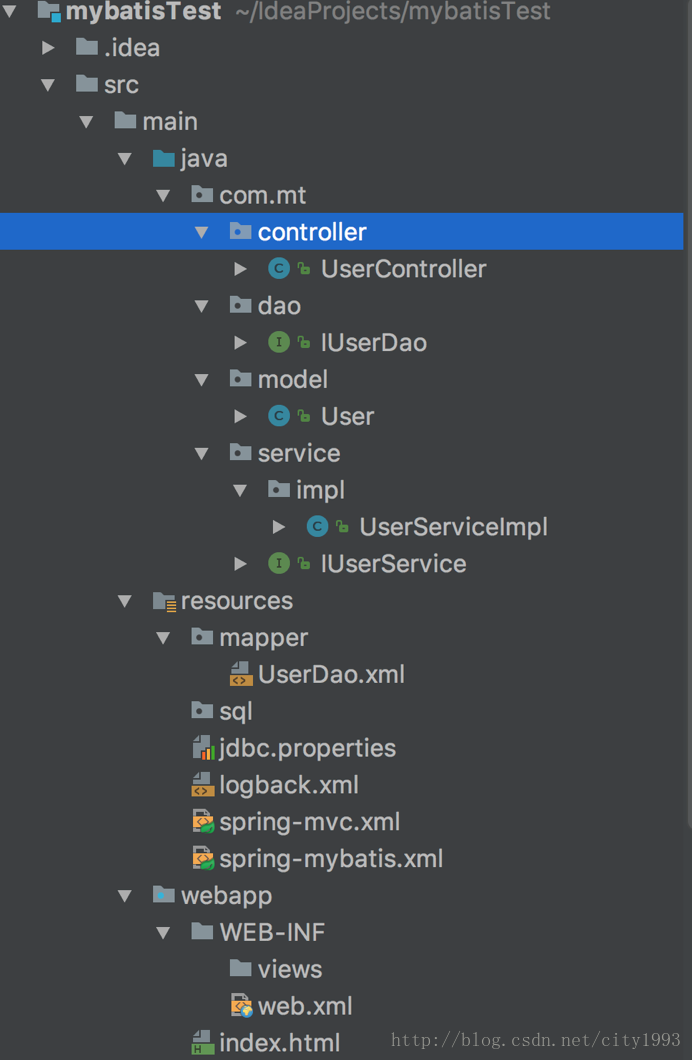Expand the UserController class arrow
Screen dimensions: 692x1060
(240, 269)
